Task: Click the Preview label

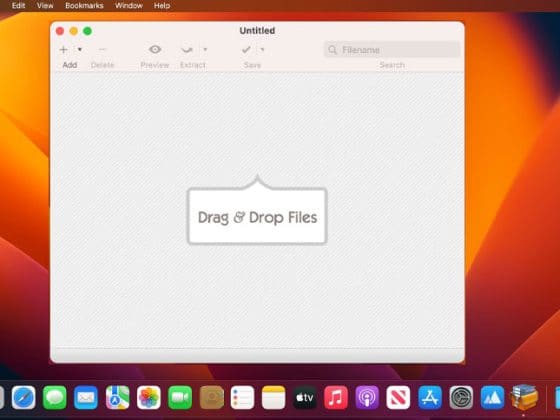Action: coord(155,65)
